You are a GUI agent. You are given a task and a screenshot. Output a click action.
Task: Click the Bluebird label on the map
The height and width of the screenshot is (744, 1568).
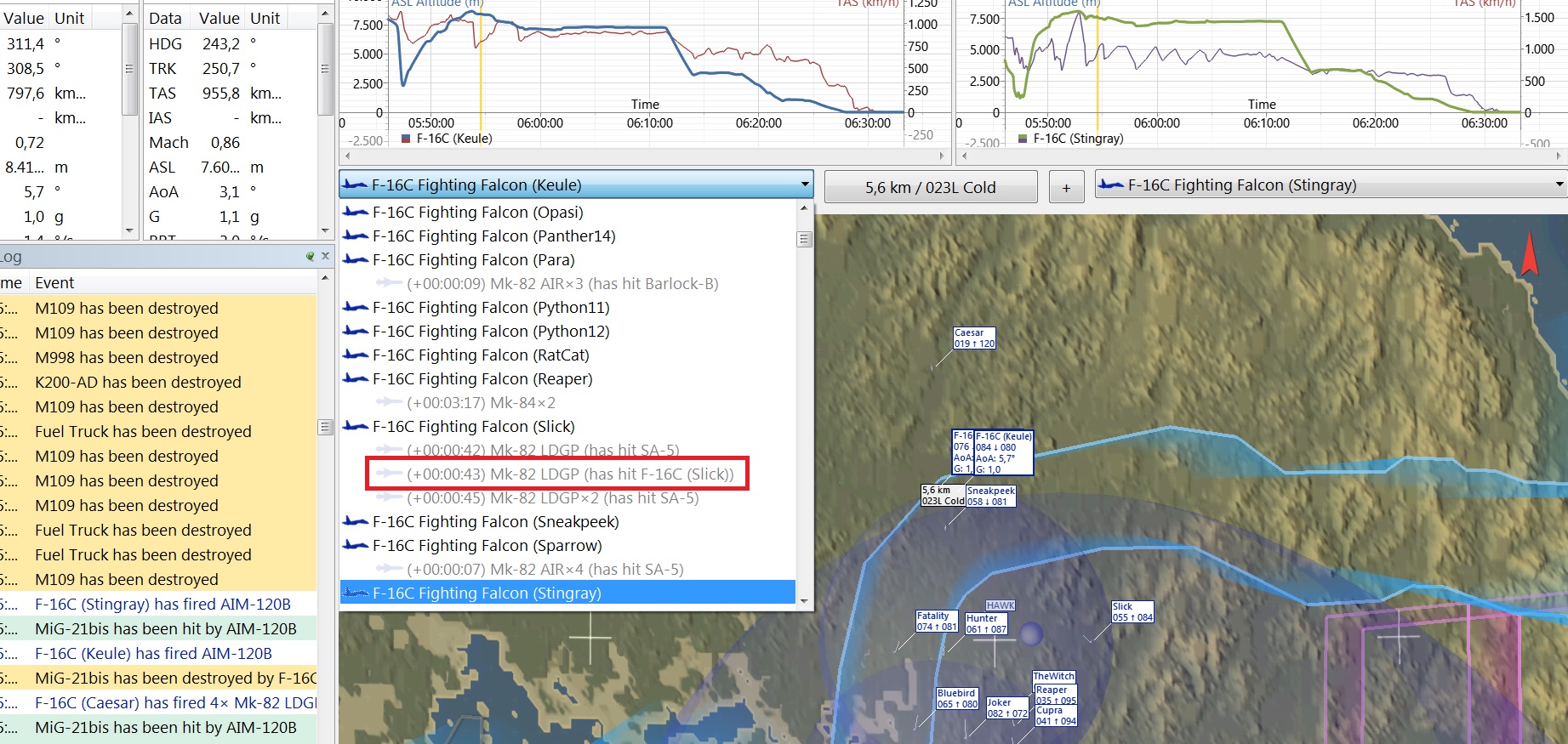[957, 698]
